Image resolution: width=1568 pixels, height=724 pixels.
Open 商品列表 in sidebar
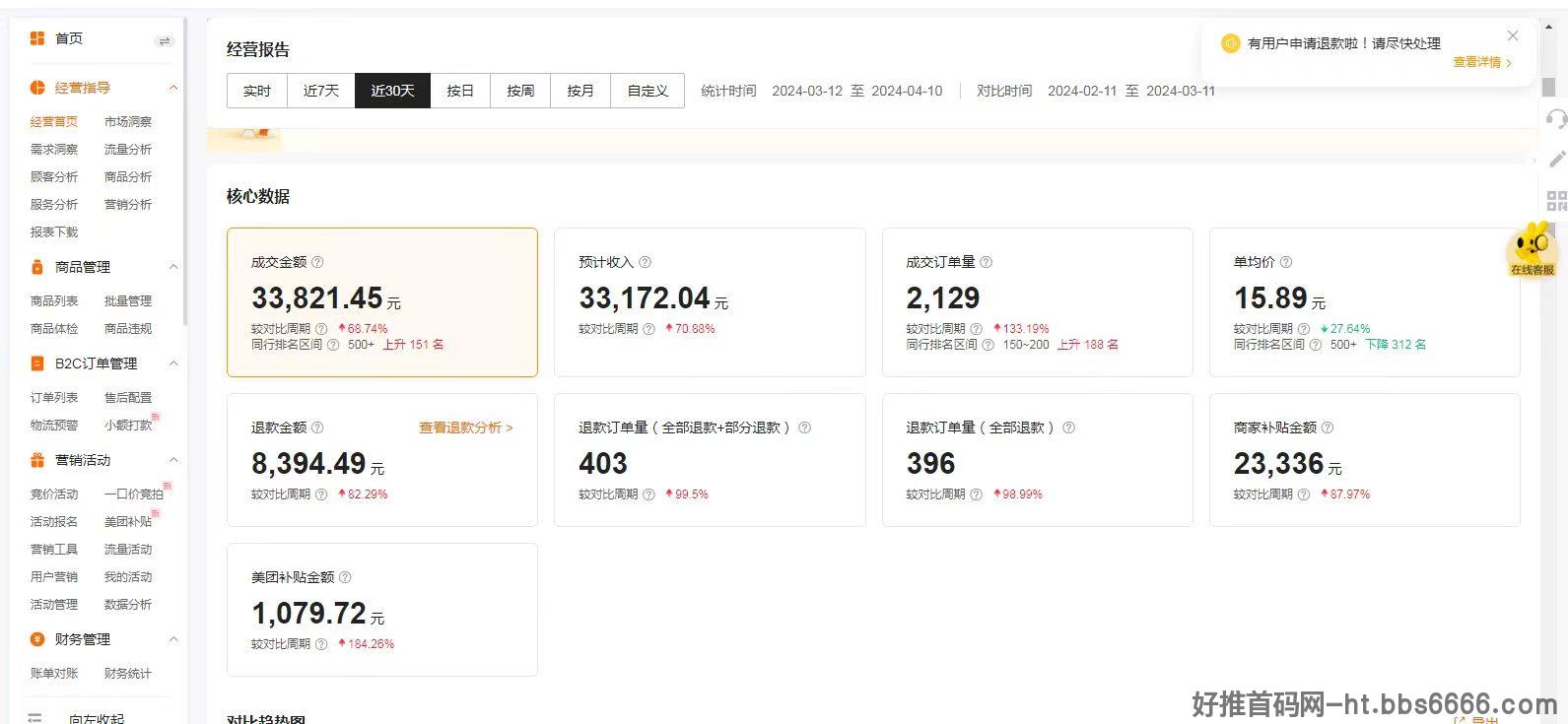pos(54,301)
